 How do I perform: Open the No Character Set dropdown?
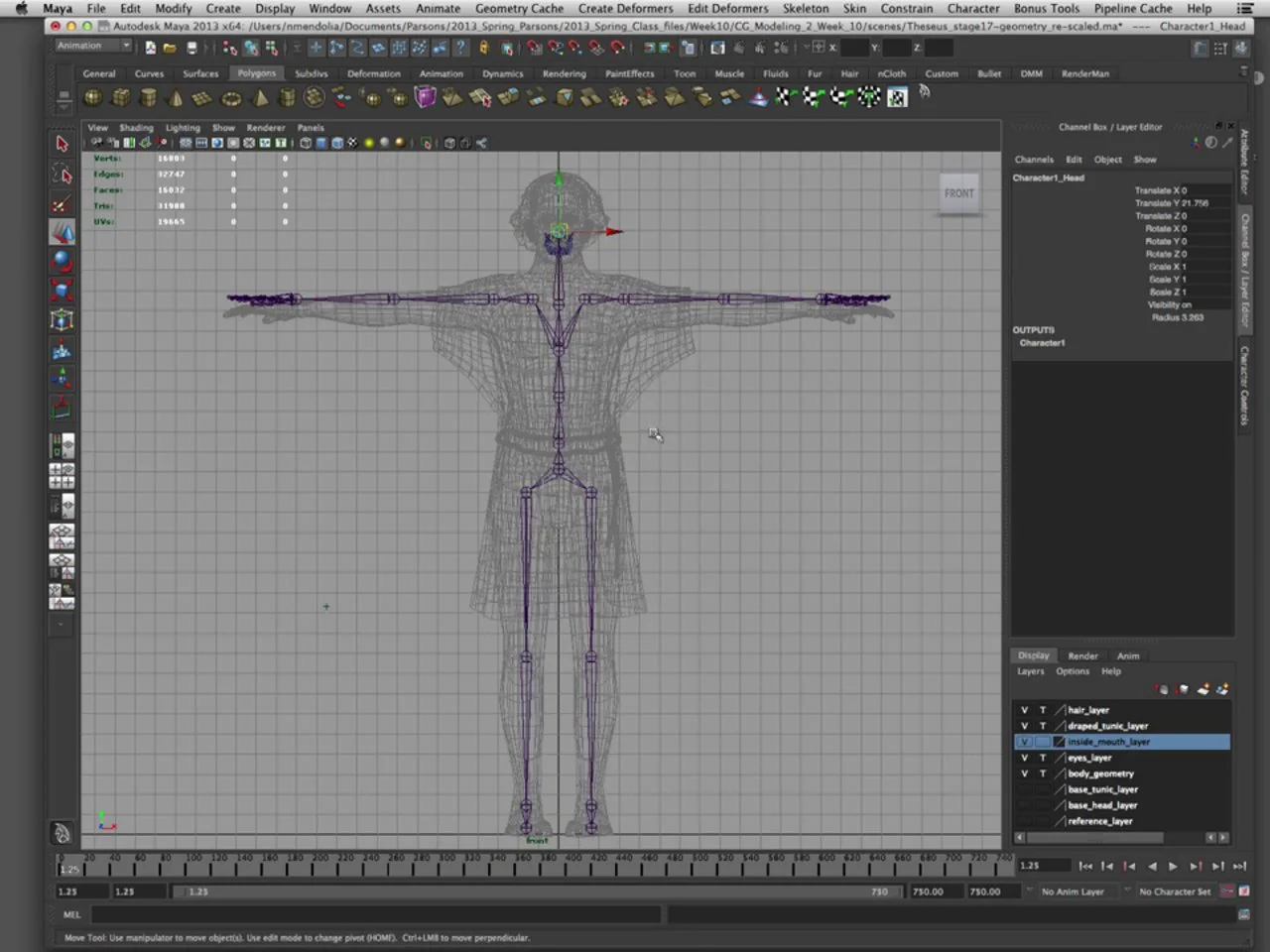point(1175,892)
